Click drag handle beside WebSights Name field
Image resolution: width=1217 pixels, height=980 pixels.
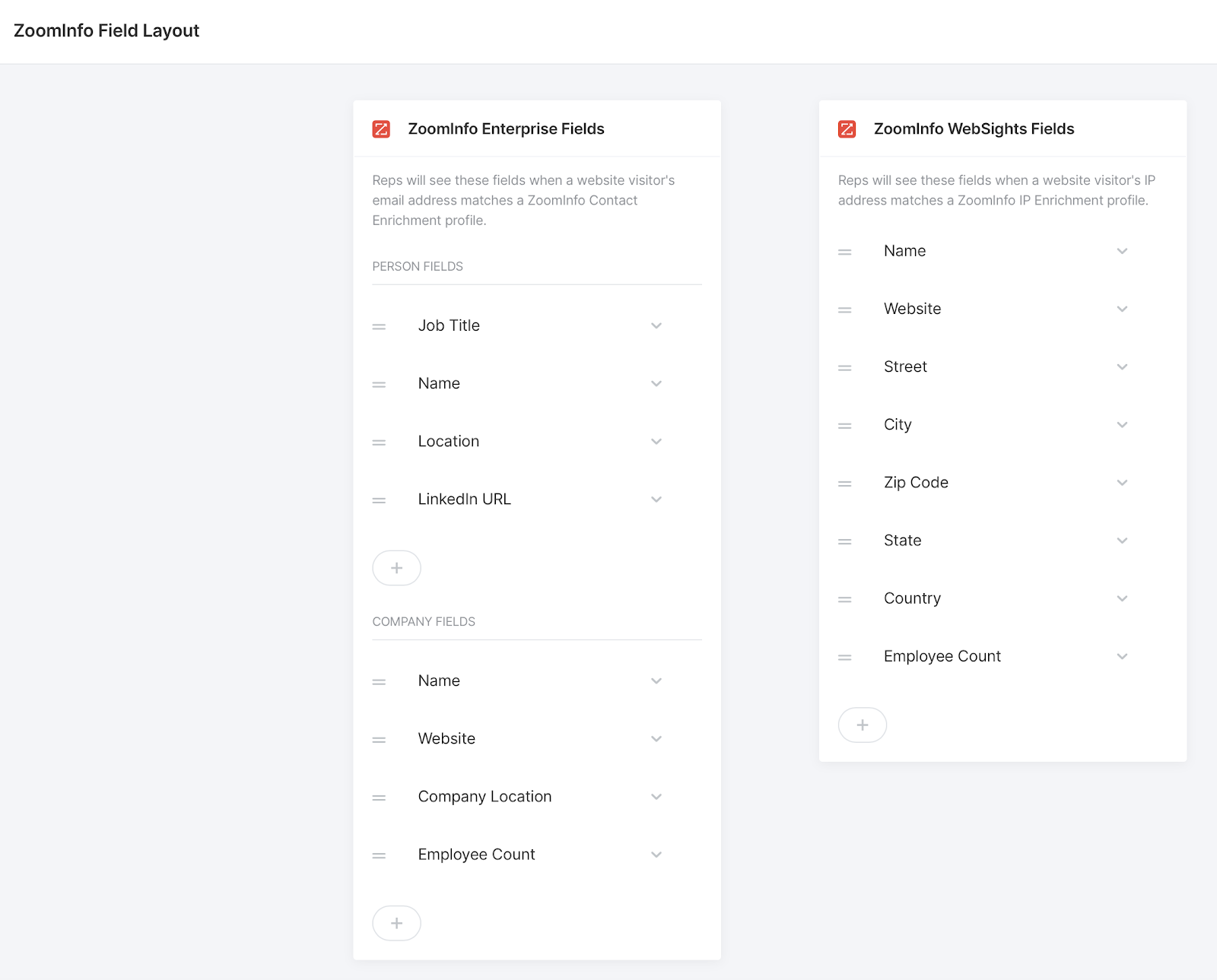[x=844, y=252]
